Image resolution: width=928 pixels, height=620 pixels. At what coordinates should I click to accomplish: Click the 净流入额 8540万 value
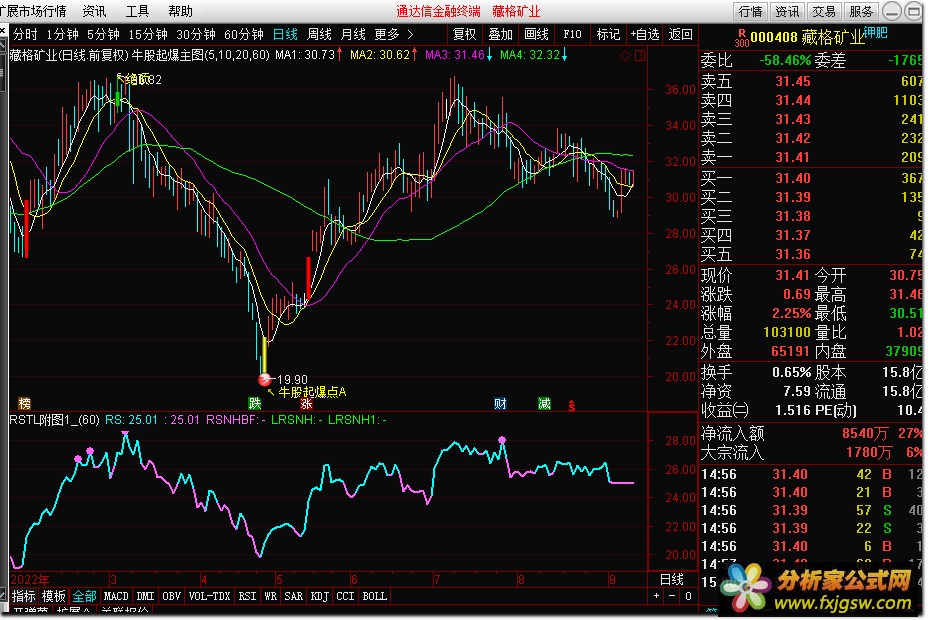[865, 434]
